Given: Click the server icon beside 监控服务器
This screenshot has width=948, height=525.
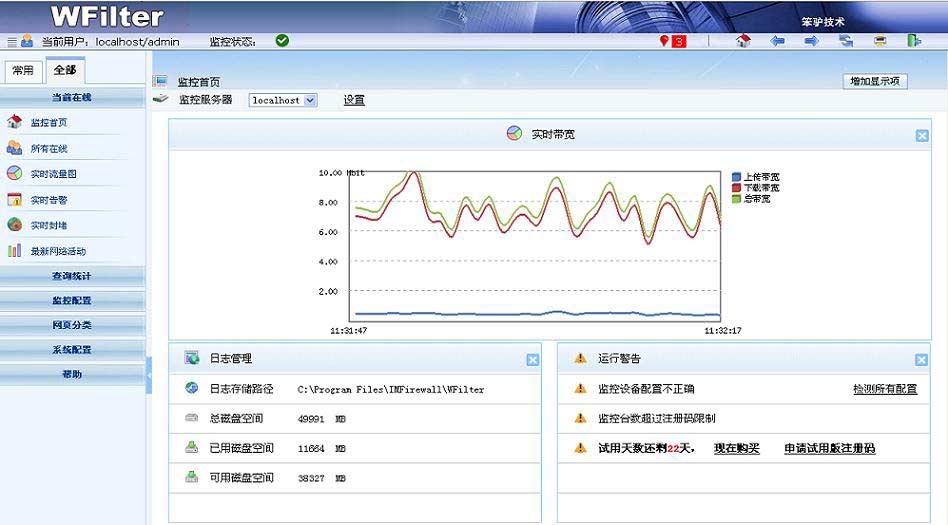Looking at the screenshot, I should coord(160,99).
